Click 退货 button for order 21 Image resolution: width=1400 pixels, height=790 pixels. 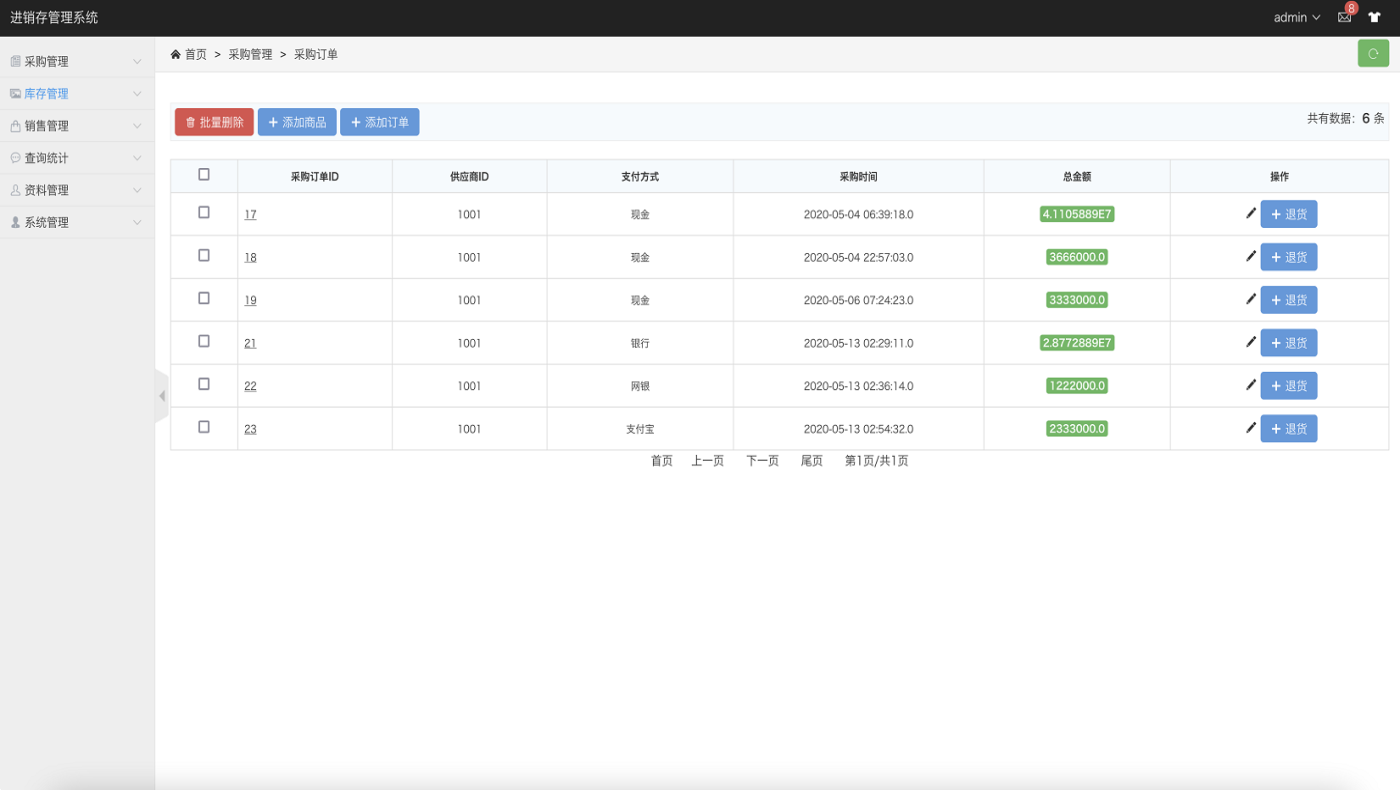pos(1289,343)
